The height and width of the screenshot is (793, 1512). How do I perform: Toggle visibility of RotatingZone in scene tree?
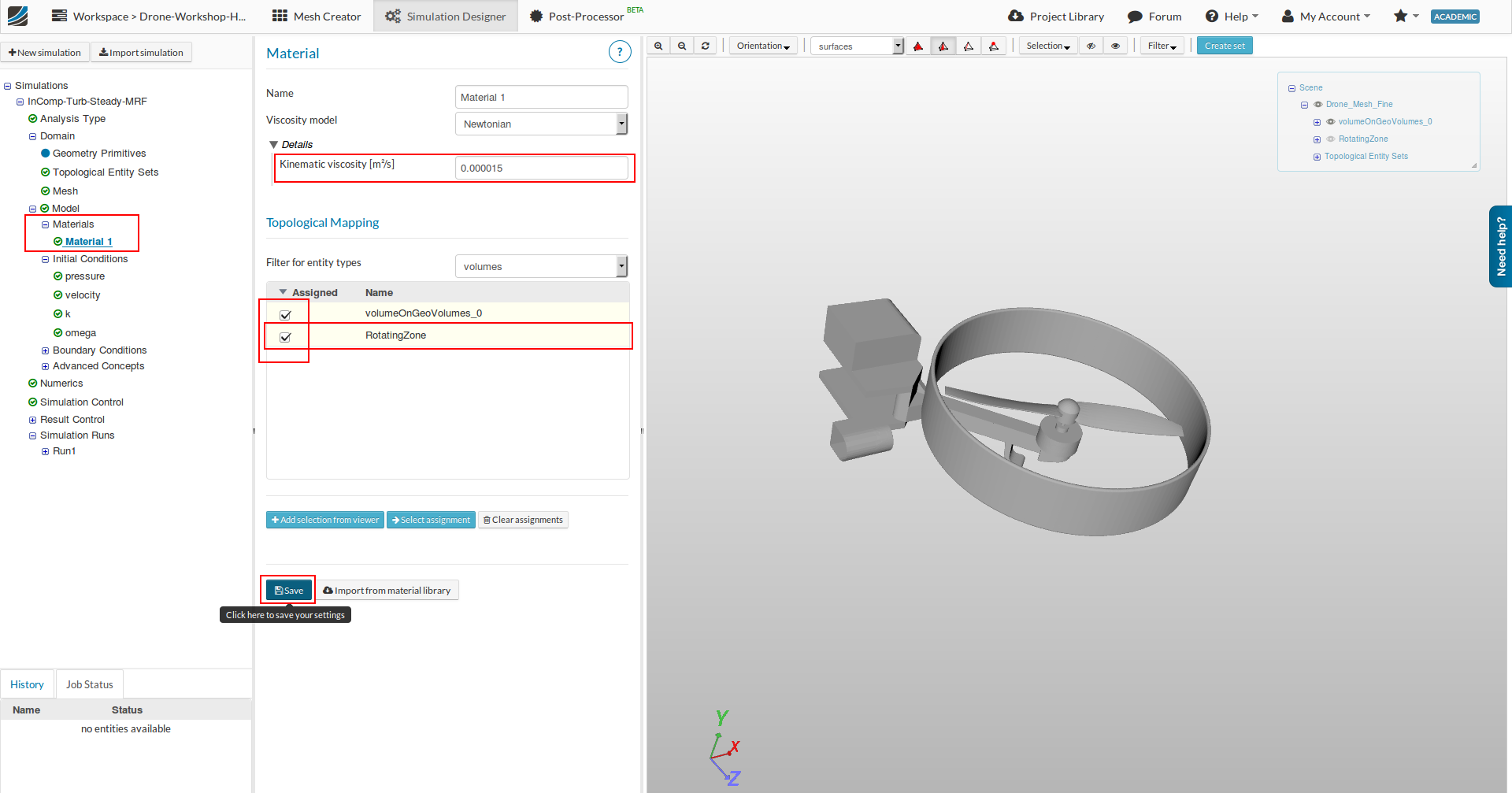click(x=1331, y=139)
